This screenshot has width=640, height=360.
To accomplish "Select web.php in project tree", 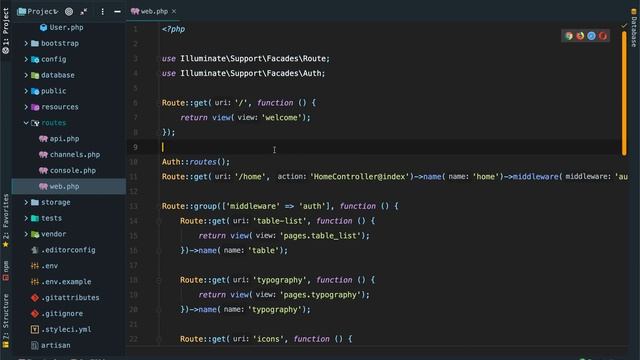I will tap(69, 187).
